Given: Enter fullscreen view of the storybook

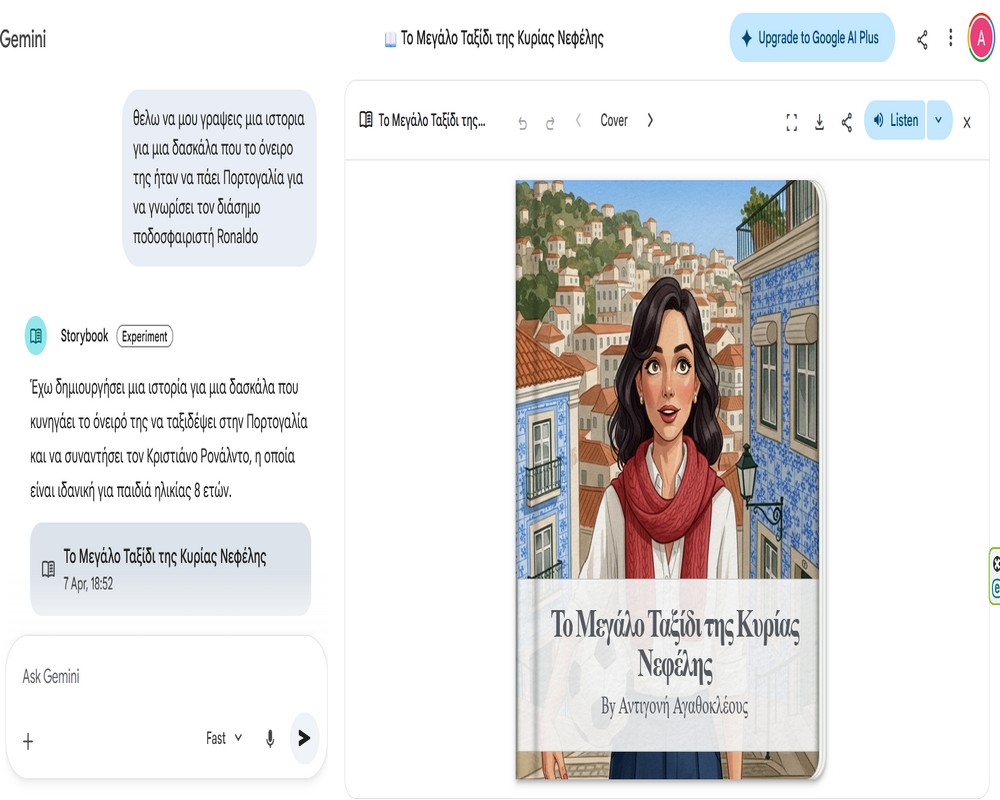Looking at the screenshot, I should pyautogui.click(x=792, y=122).
